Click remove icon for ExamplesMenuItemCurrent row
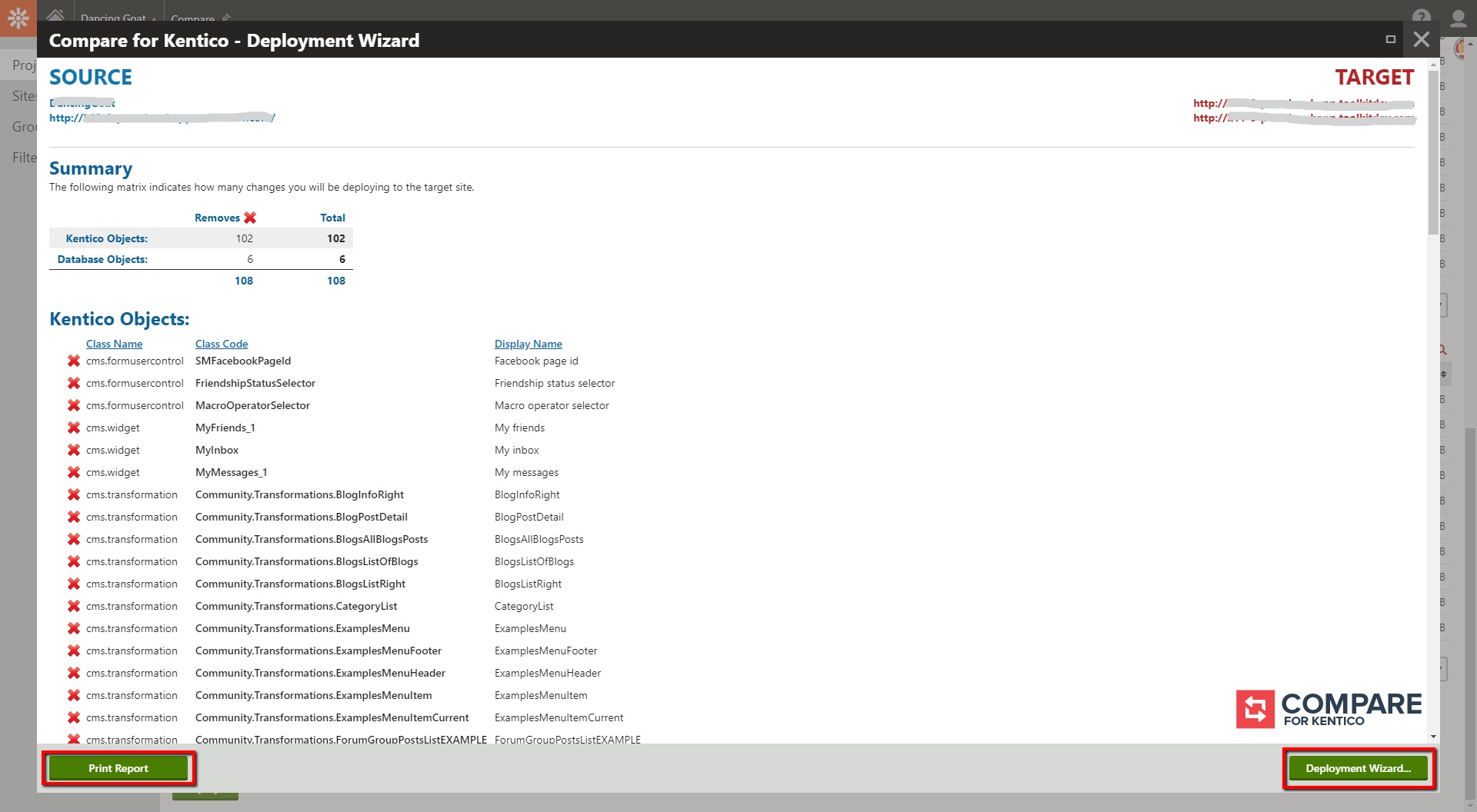Screen dimensions: 1477x812 click(x=74, y=717)
